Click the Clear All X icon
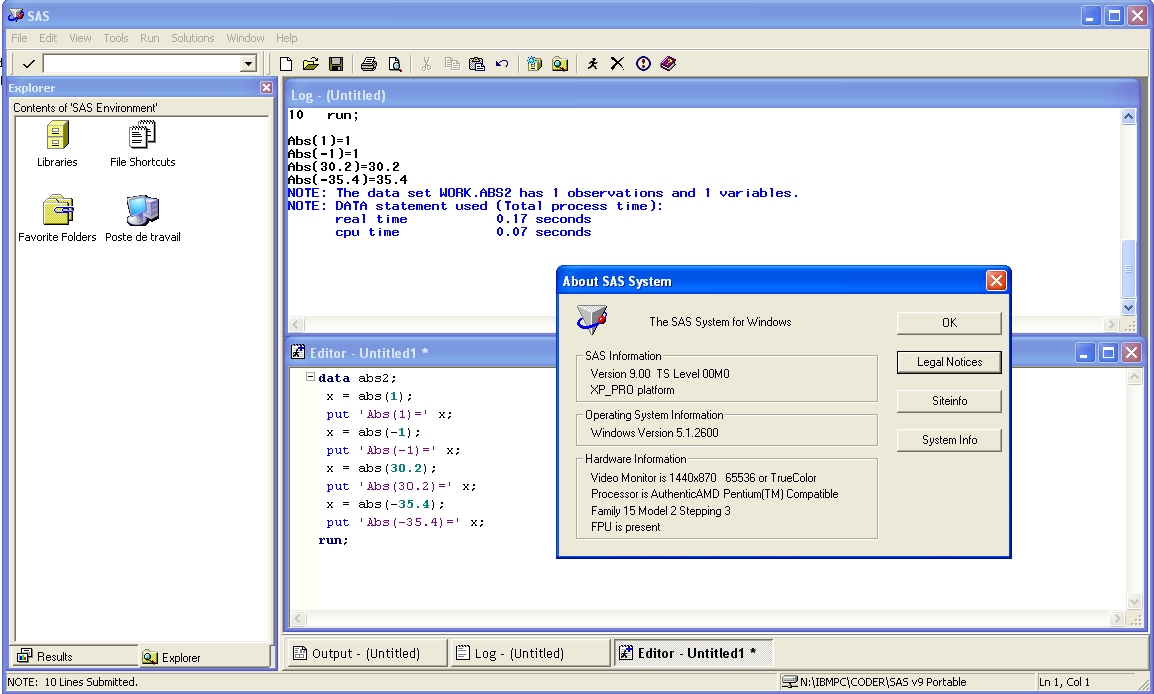Image resolution: width=1154 pixels, height=694 pixels. point(617,64)
